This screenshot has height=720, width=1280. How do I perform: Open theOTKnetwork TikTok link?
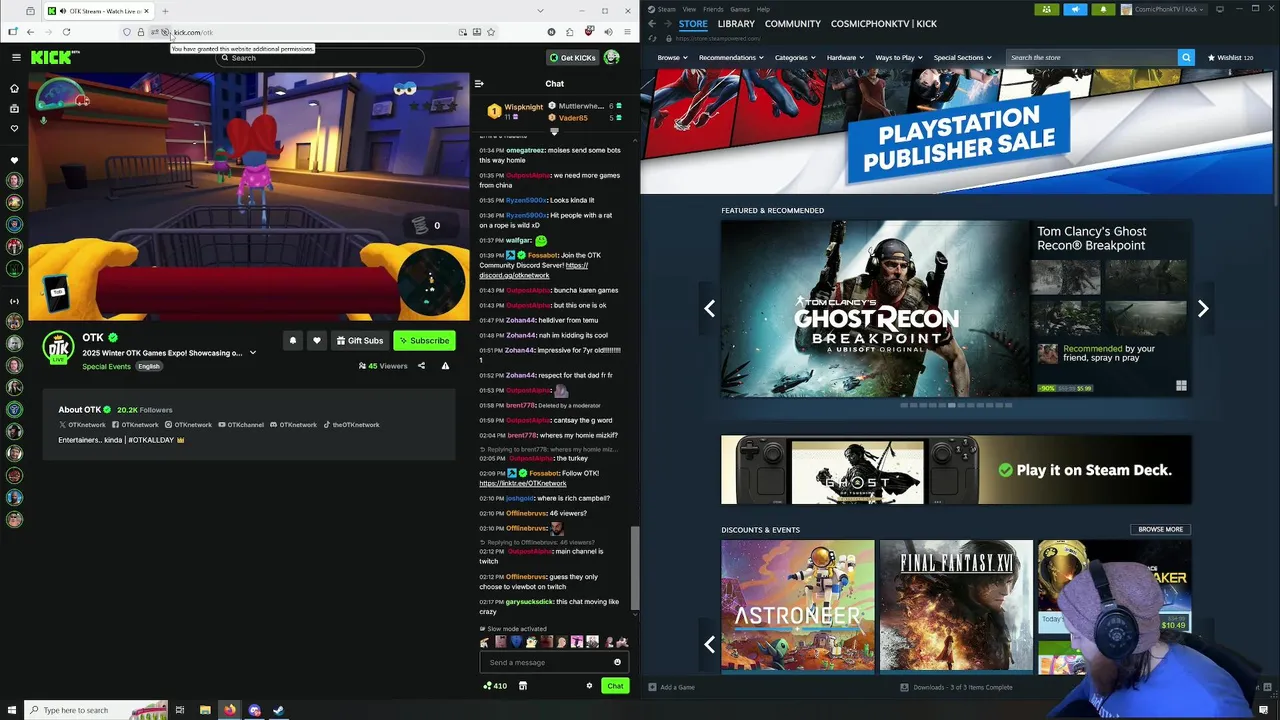(351, 425)
